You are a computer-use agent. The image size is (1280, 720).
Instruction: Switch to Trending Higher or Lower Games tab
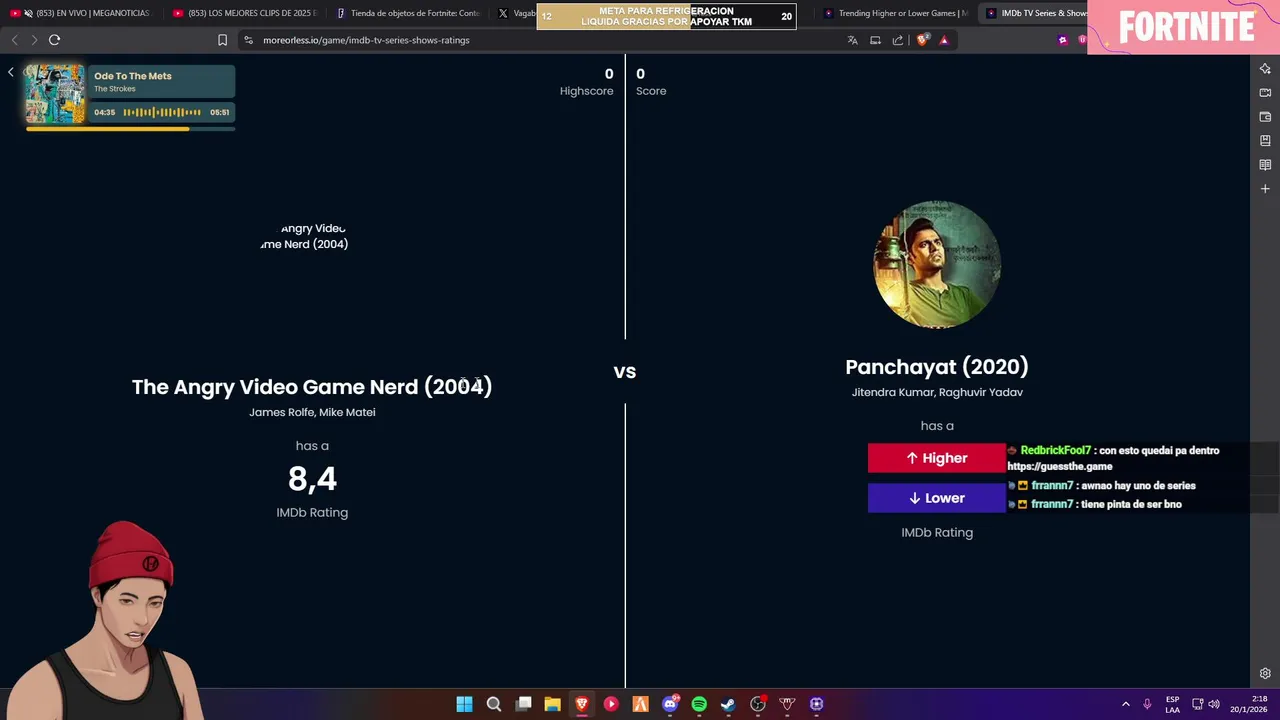tap(895, 13)
